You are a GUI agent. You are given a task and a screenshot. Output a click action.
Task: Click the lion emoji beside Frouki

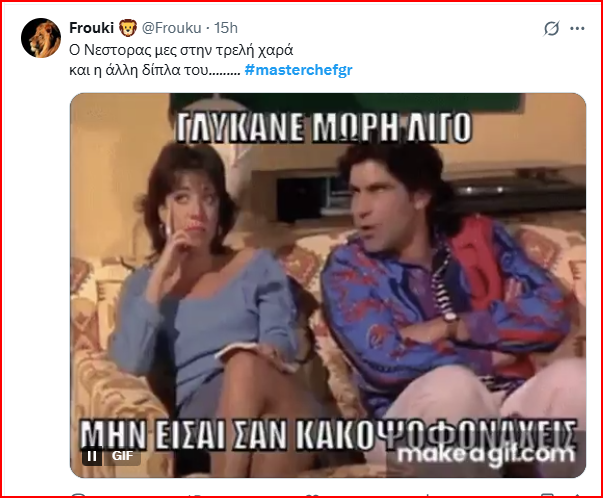pyautogui.click(x=128, y=28)
